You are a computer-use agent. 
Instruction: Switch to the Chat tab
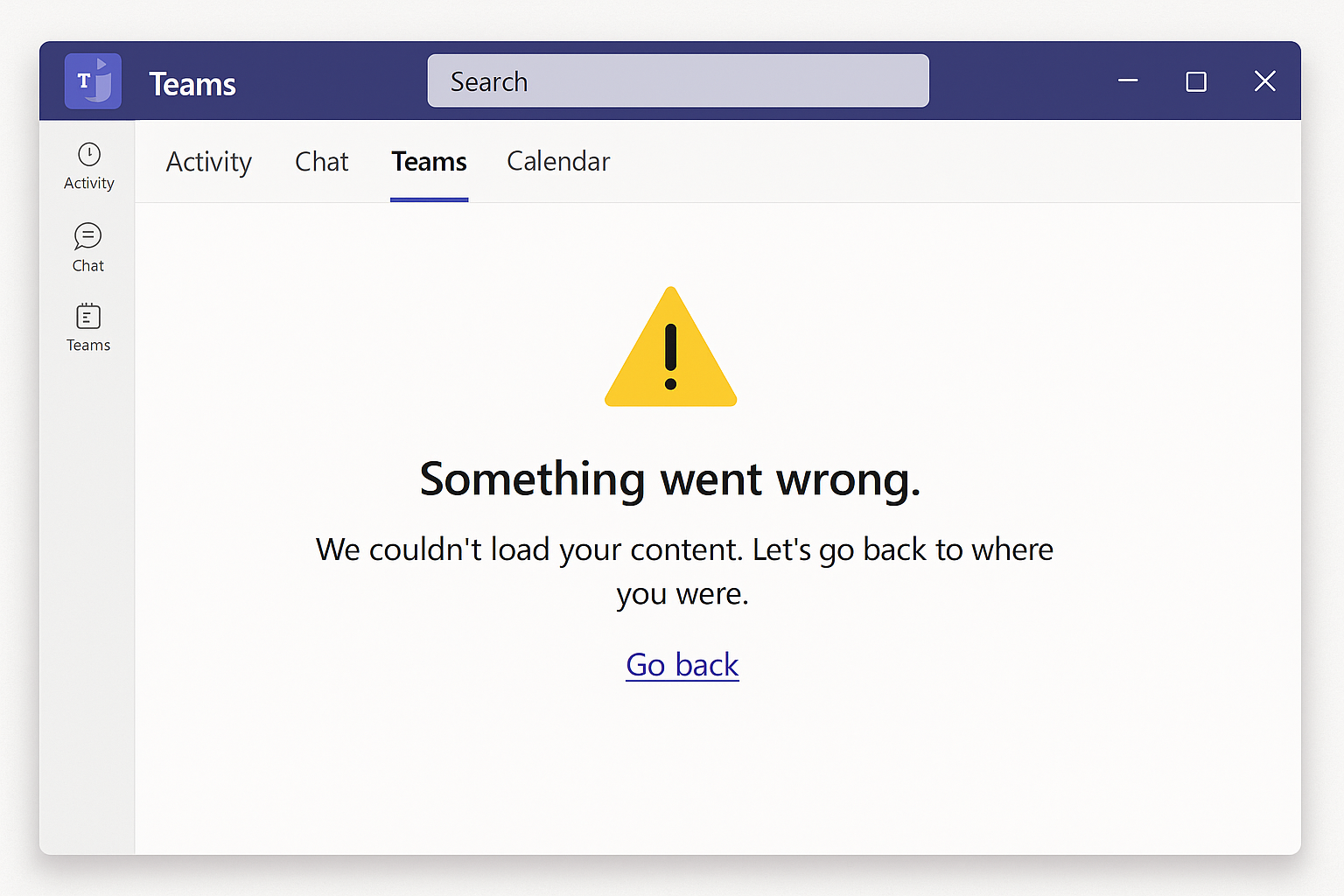coord(322,161)
